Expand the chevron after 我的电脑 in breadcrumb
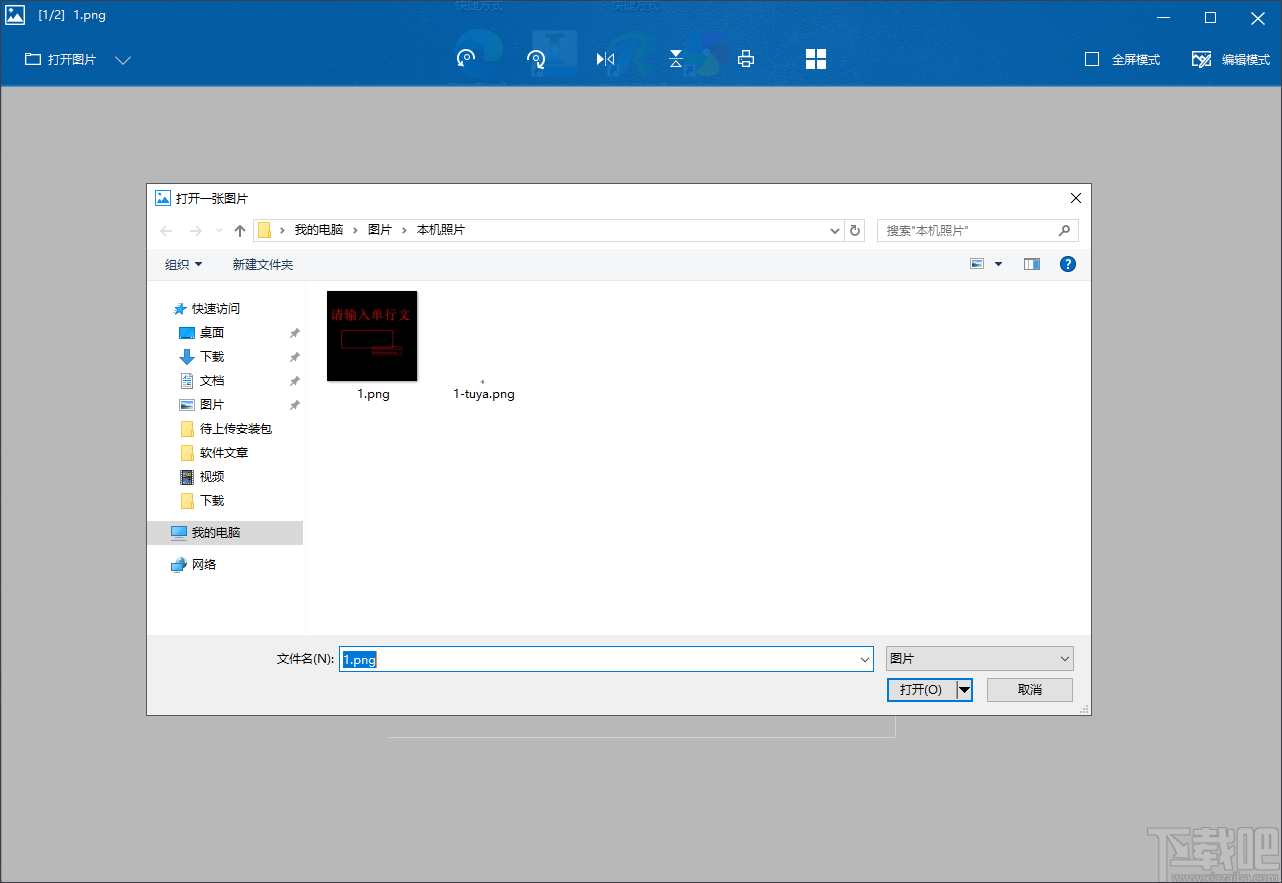The height and width of the screenshot is (883, 1282). coord(355,230)
